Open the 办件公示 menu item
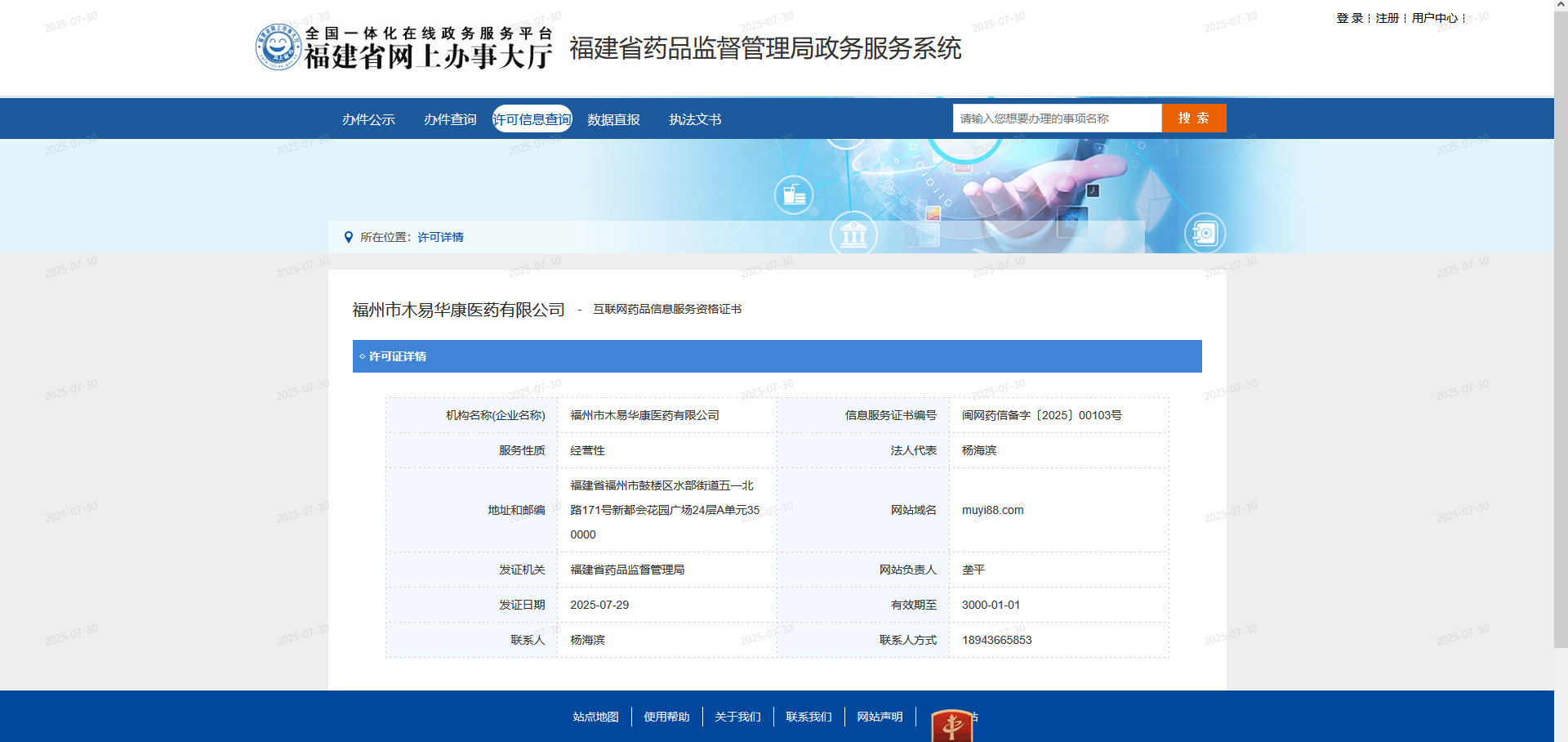This screenshot has width=1568, height=742. [368, 119]
